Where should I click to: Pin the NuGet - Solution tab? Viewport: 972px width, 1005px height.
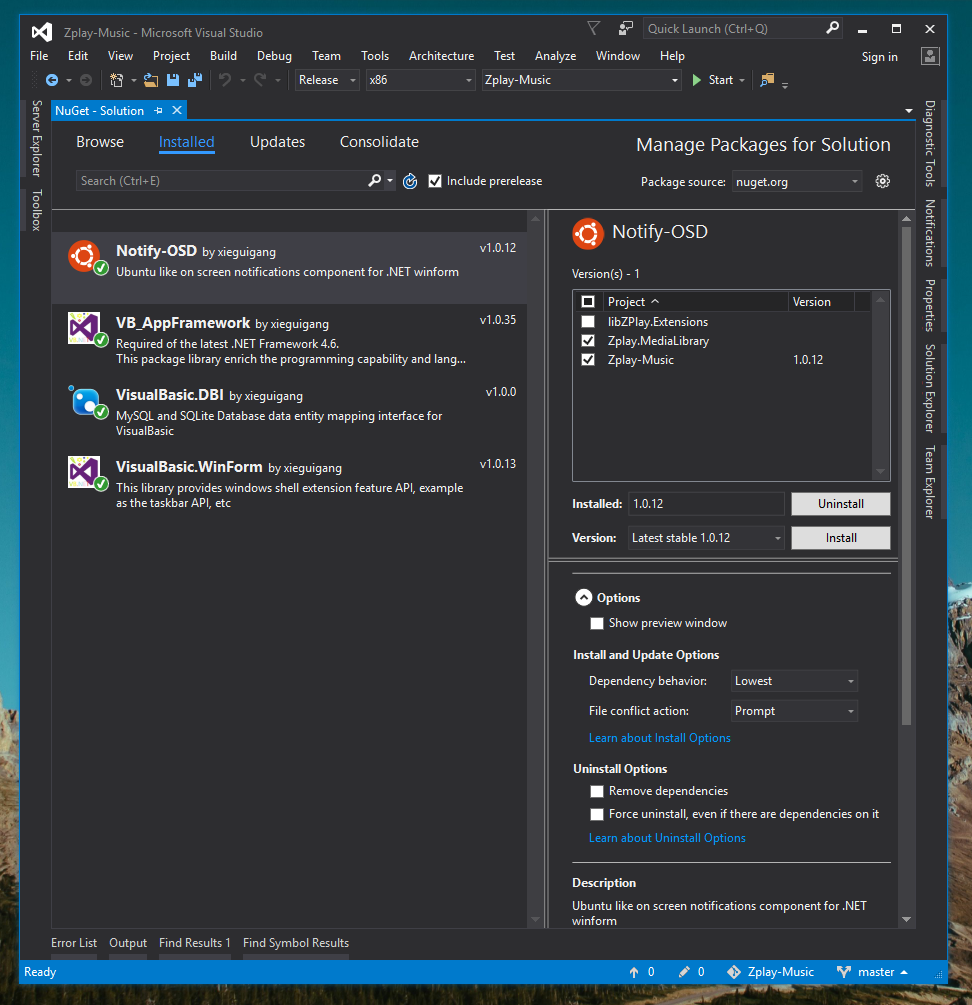pos(158,111)
